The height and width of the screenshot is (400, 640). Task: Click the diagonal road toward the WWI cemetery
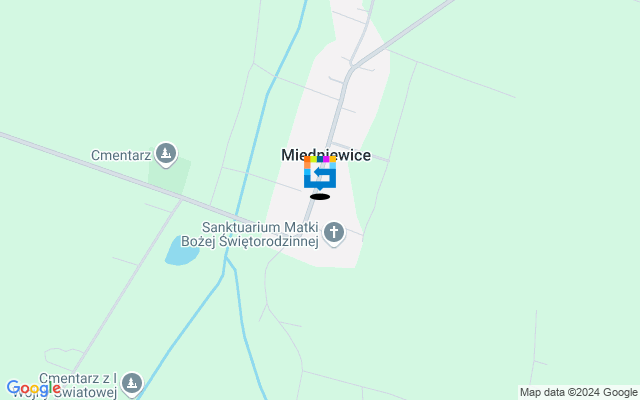pos(127,286)
